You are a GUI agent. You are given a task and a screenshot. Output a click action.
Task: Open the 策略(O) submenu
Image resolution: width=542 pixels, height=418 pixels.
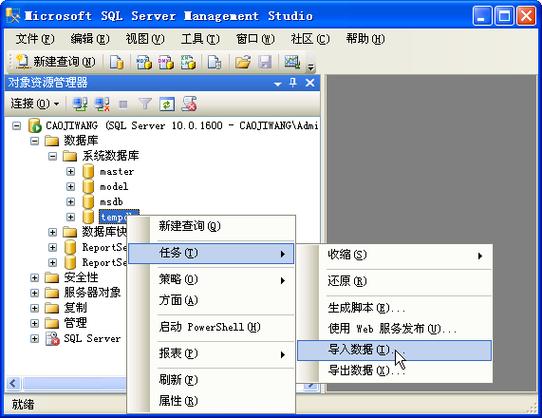click(211, 279)
